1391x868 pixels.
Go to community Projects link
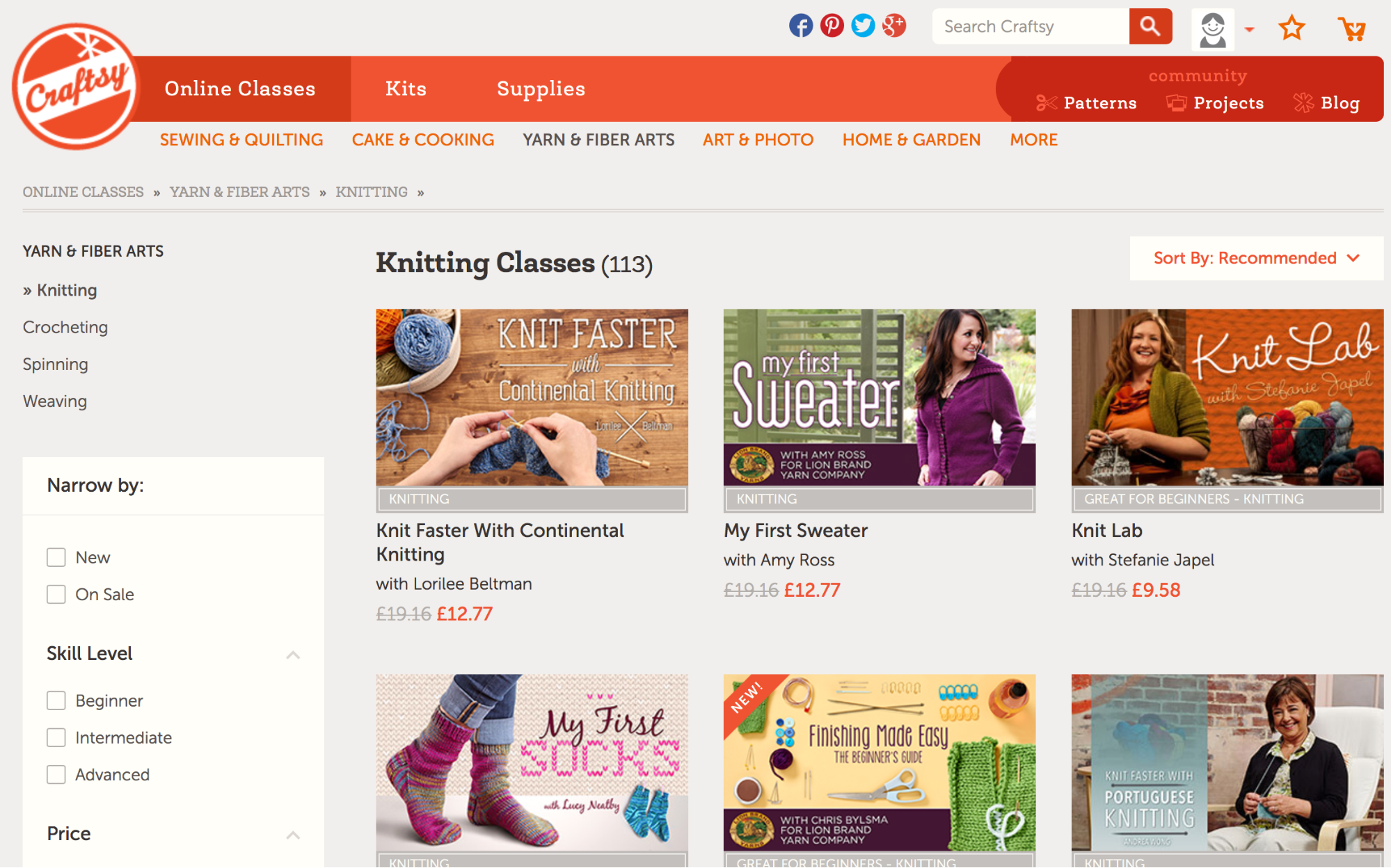click(x=1229, y=103)
